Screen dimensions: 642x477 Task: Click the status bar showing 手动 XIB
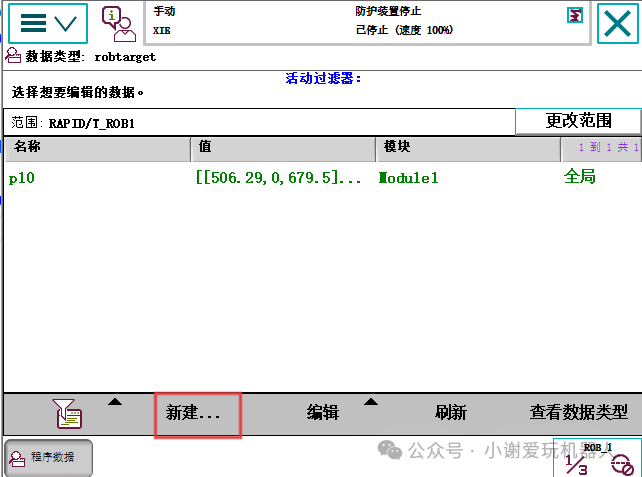367,22
